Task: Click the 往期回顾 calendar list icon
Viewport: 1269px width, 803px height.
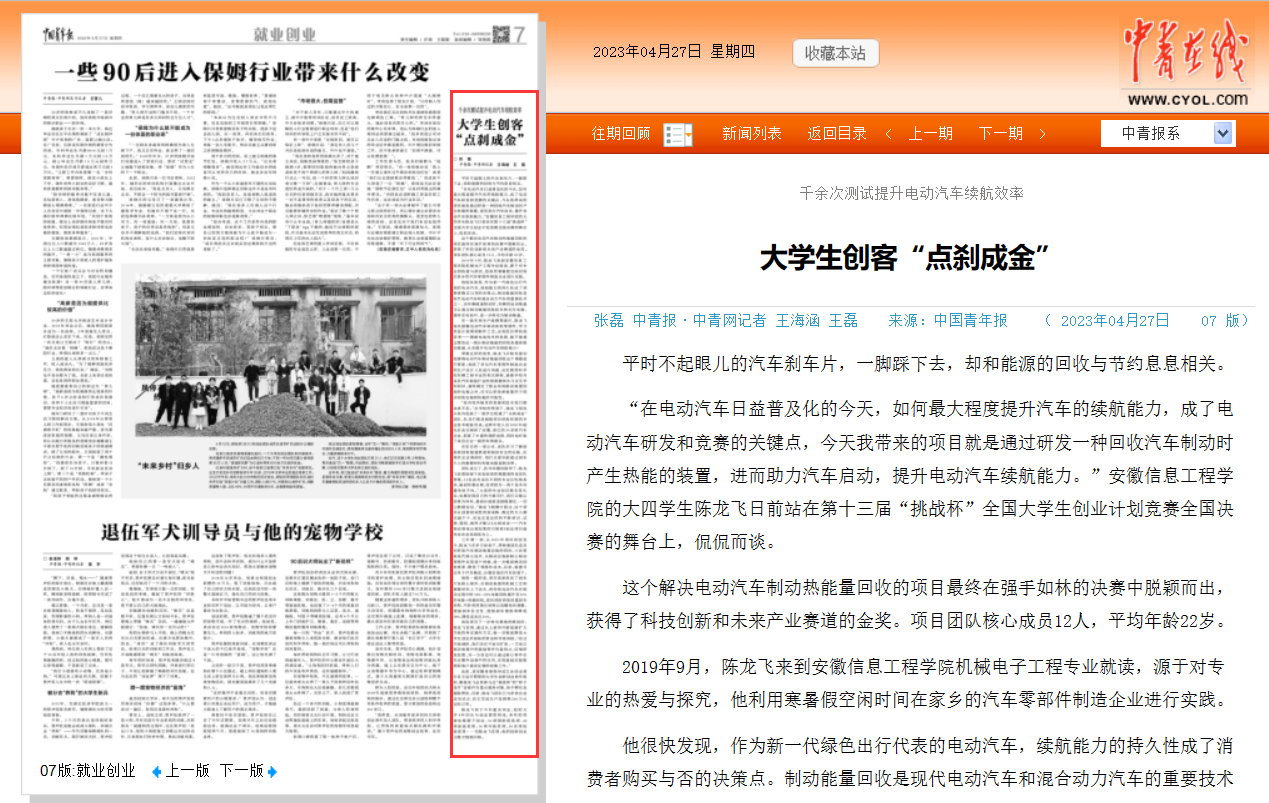Action: [x=678, y=135]
